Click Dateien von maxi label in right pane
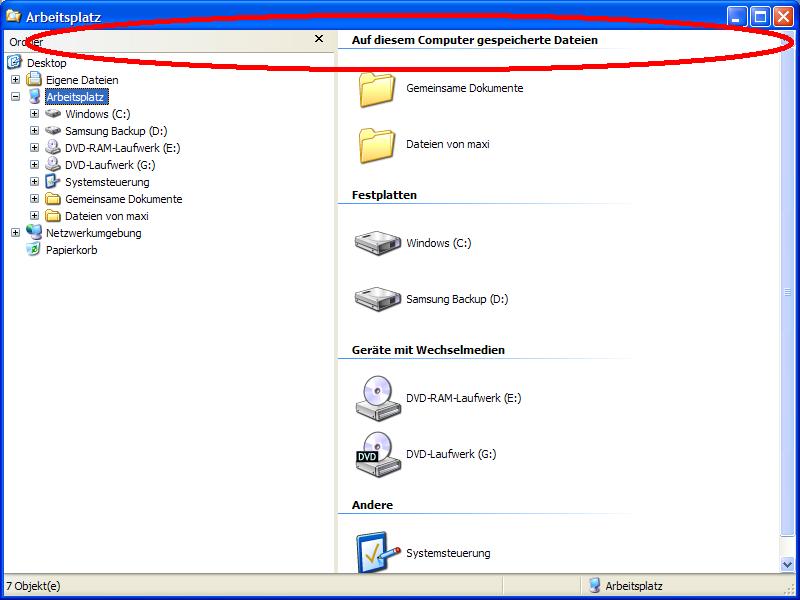Image resolution: width=800 pixels, height=600 pixels. coord(447,144)
